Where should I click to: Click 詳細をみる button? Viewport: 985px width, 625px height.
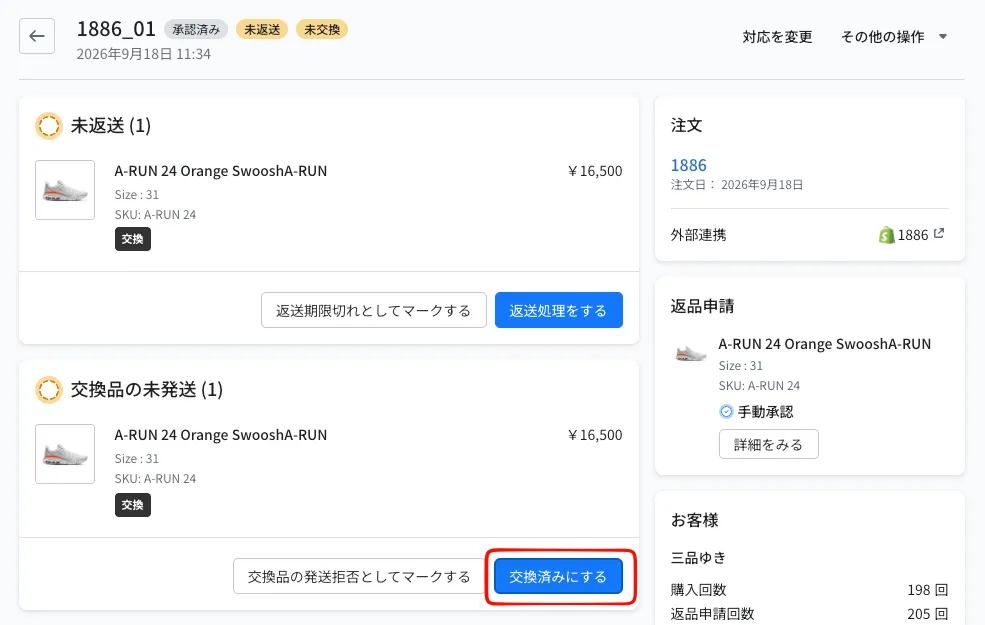pyautogui.click(x=768, y=445)
